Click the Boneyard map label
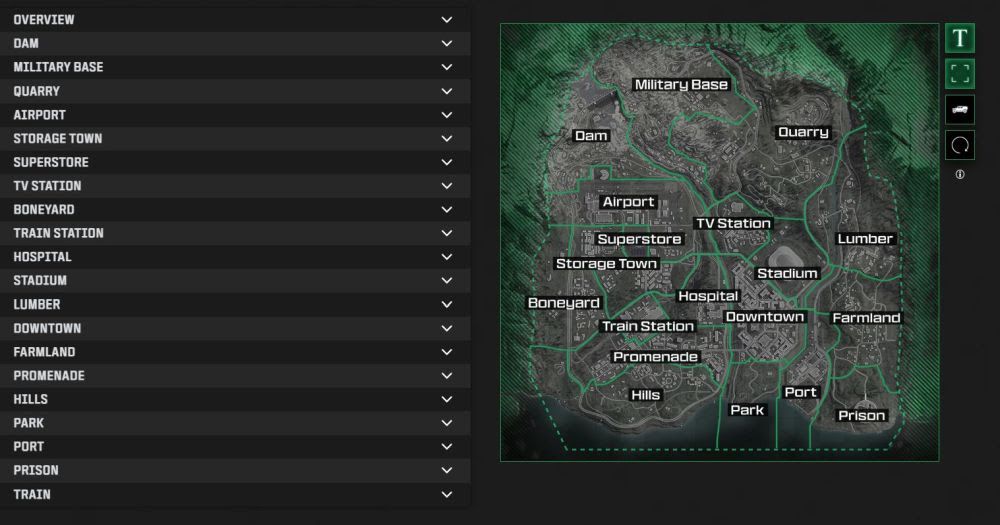 [564, 303]
